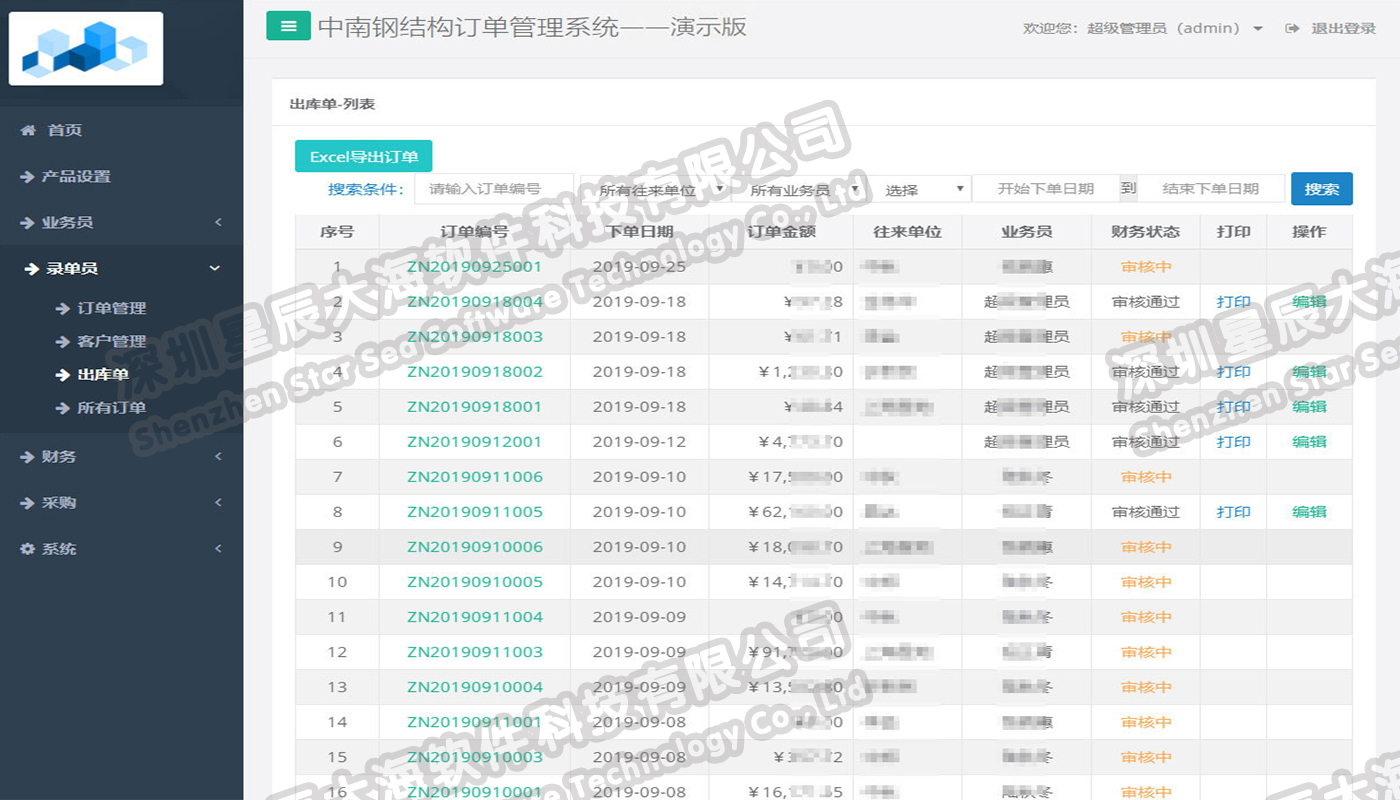The width and height of the screenshot is (1400, 800).
Task: Expand the 采购 menu chevron
Action: (218, 502)
